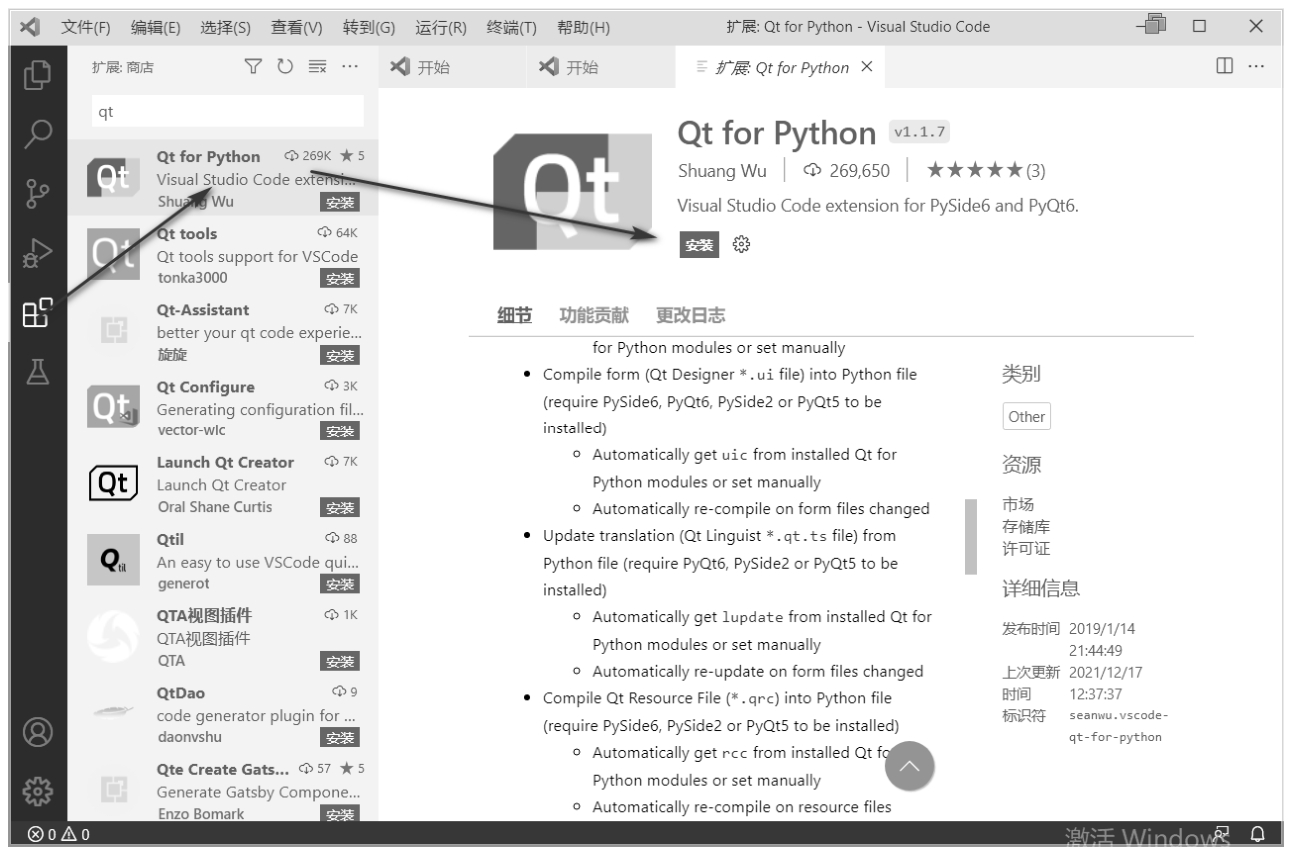Split the editor to the right
Viewport: 1292px width, 851px height.
click(1224, 67)
